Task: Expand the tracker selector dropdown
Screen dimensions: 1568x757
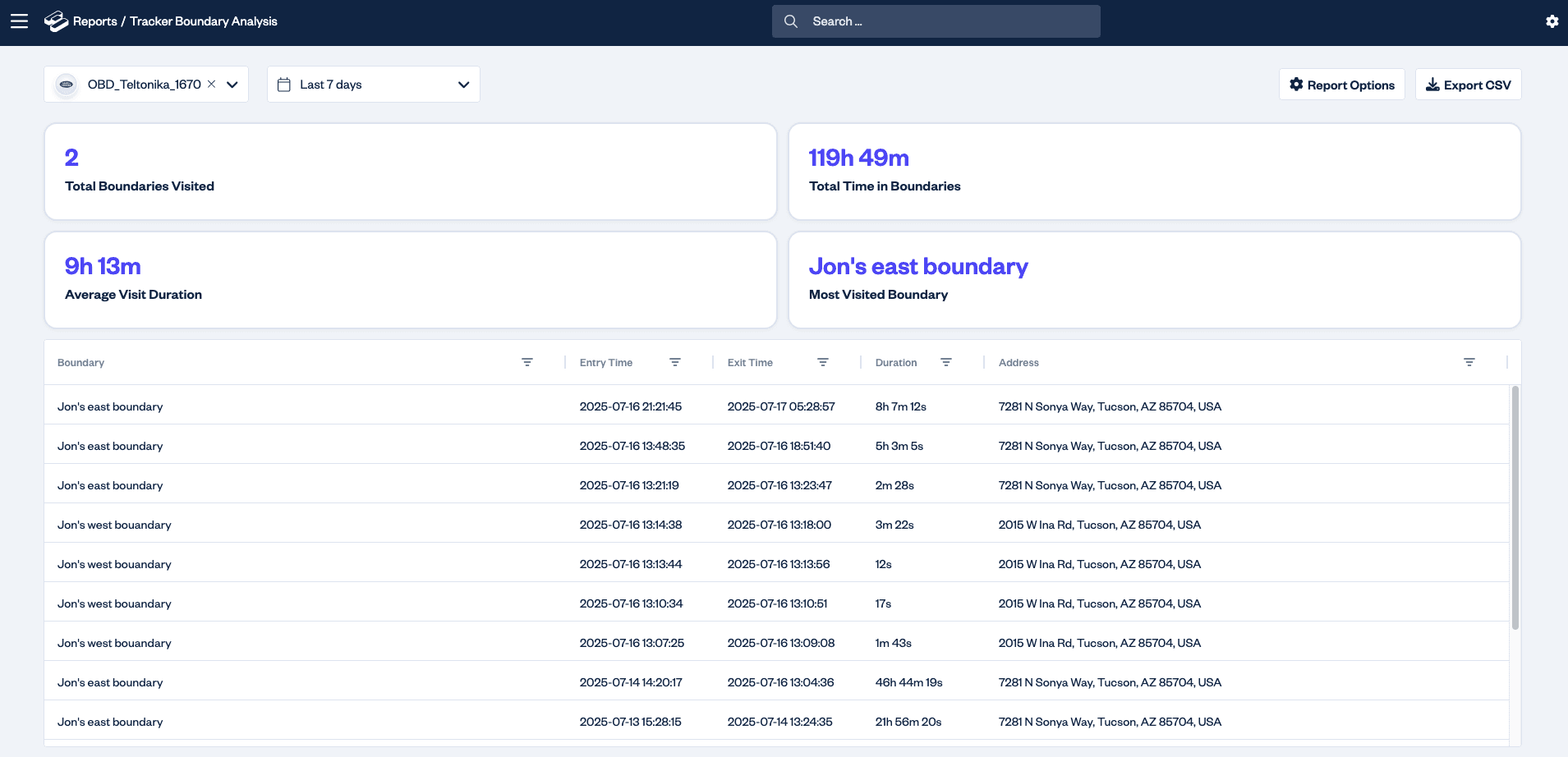Action: [x=232, y=85]
